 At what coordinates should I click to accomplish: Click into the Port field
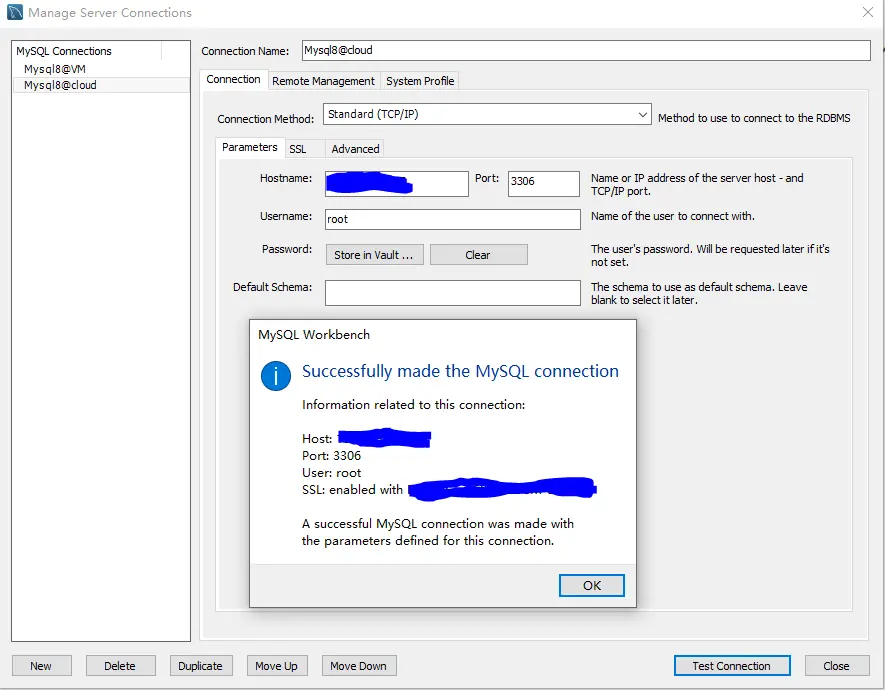coord(544,184)
